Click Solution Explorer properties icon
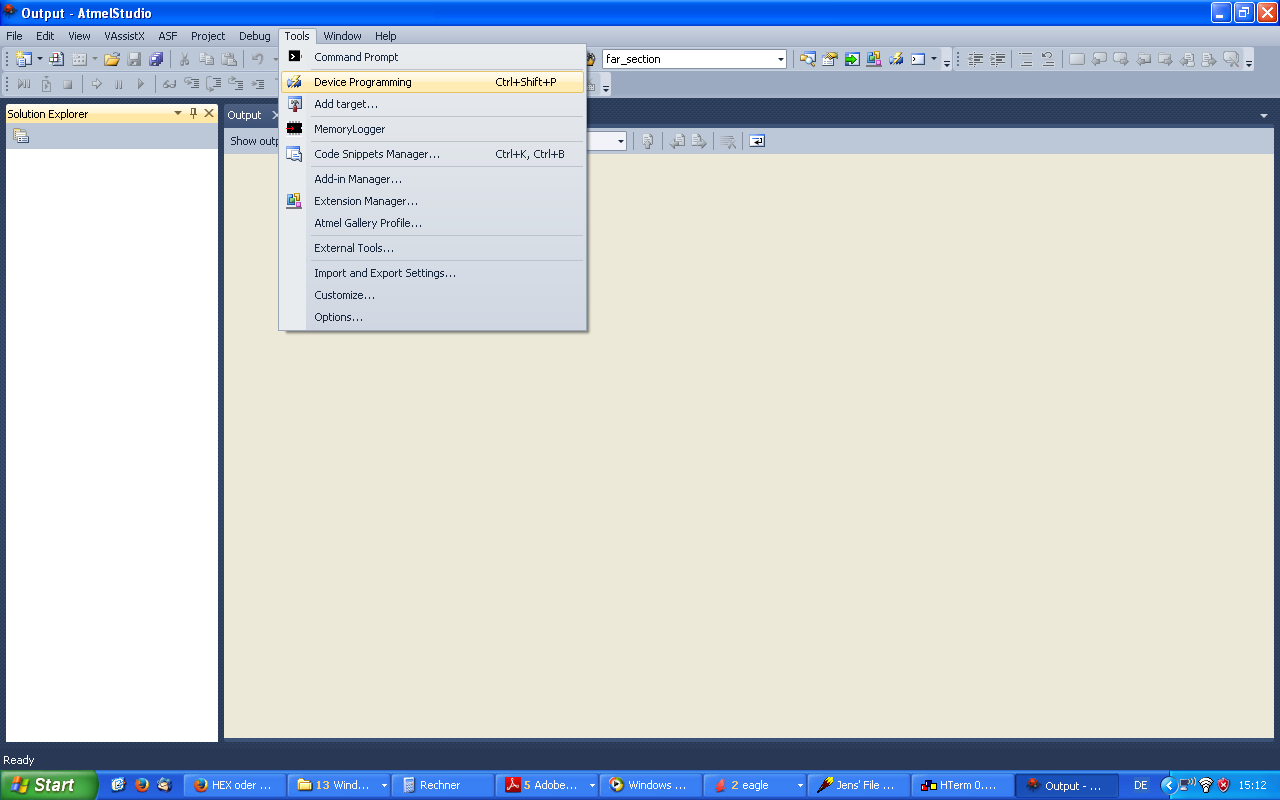This screenshot has width=1280, height=800. (21, 136)
